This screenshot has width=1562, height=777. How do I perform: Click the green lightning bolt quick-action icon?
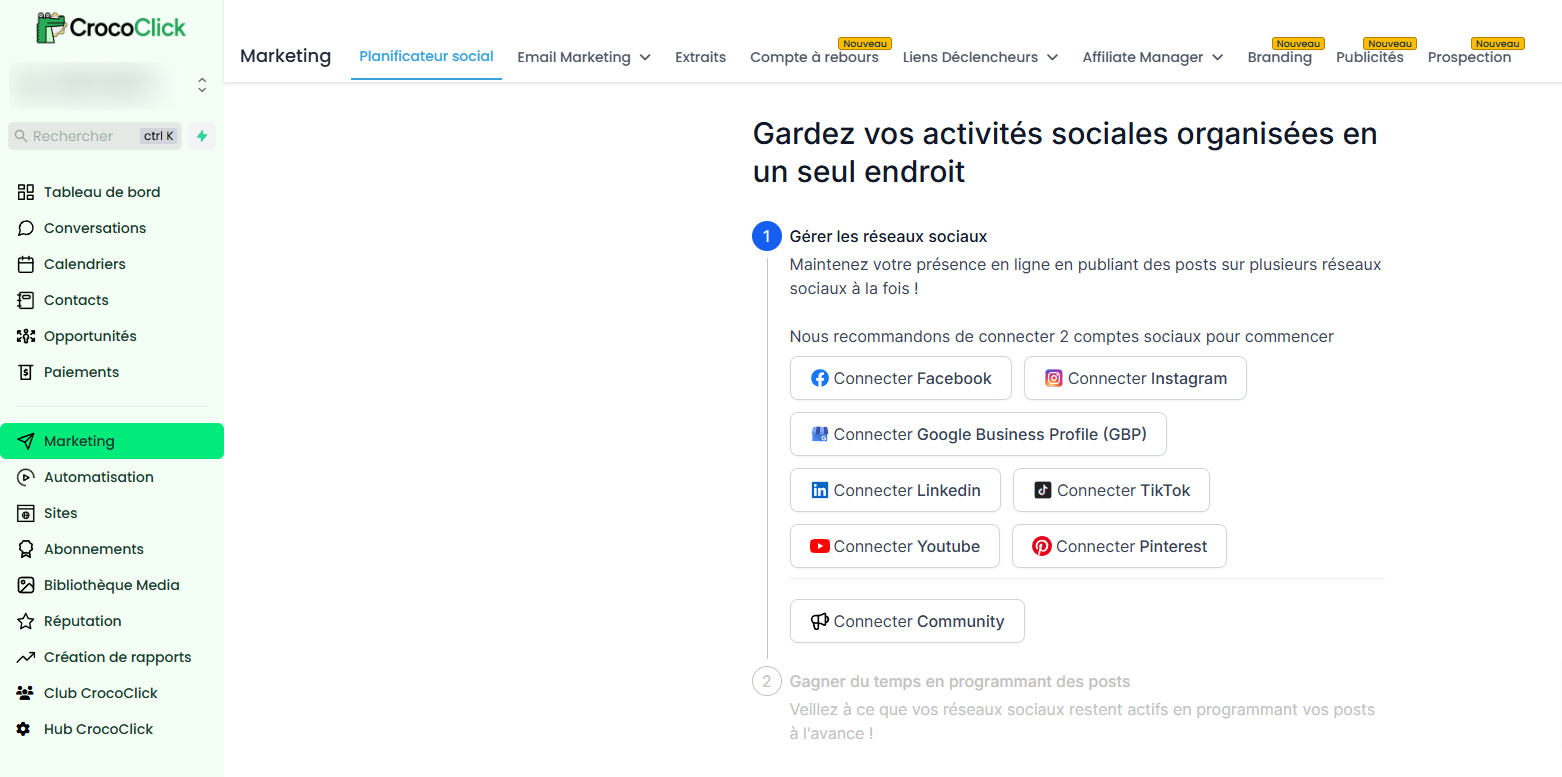click(202, 136)
